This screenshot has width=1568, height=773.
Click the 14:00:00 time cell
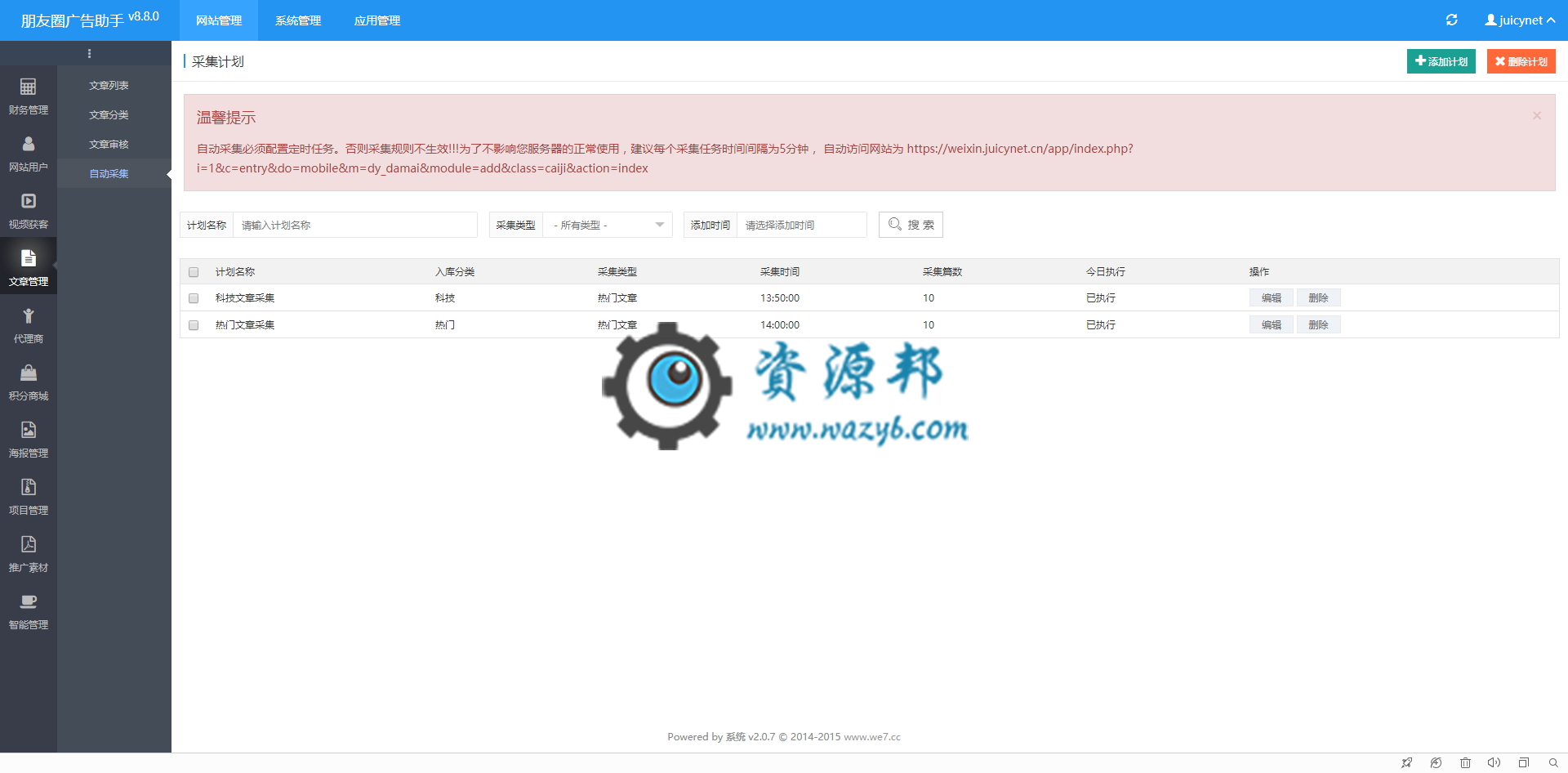[x=780, y=325]
